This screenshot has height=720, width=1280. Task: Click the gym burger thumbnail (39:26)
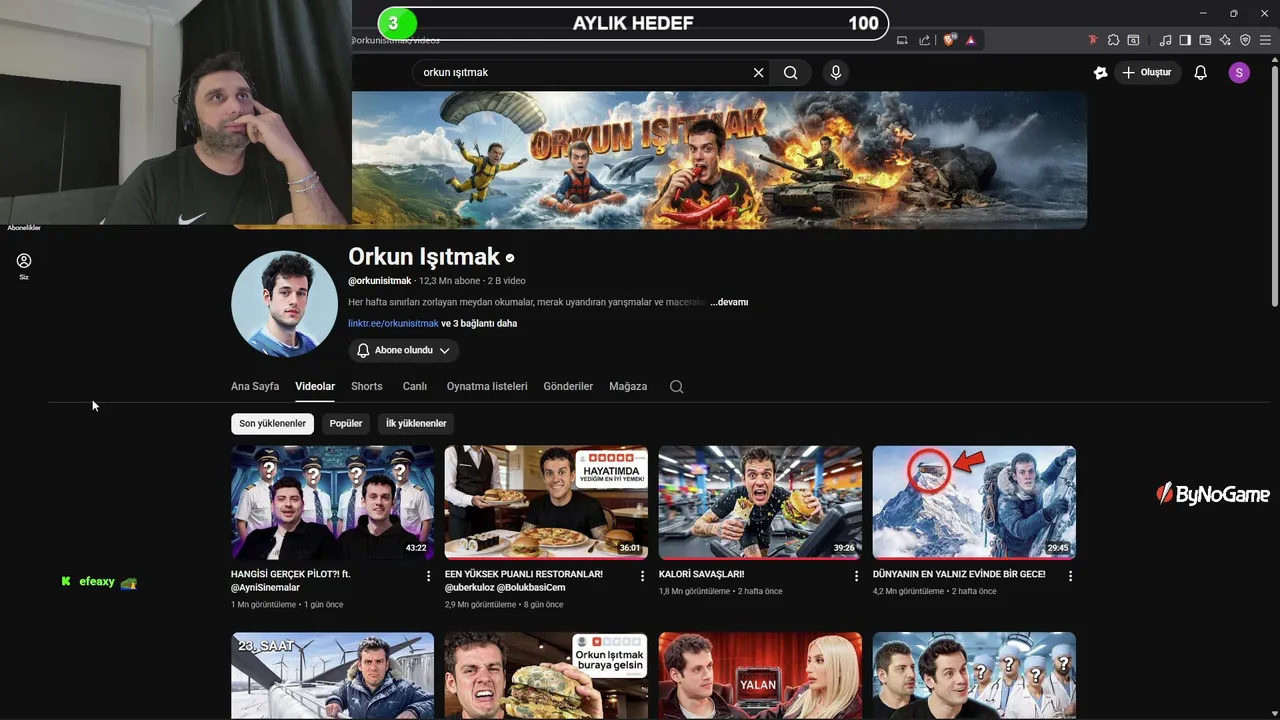click(x=760, y=502)
